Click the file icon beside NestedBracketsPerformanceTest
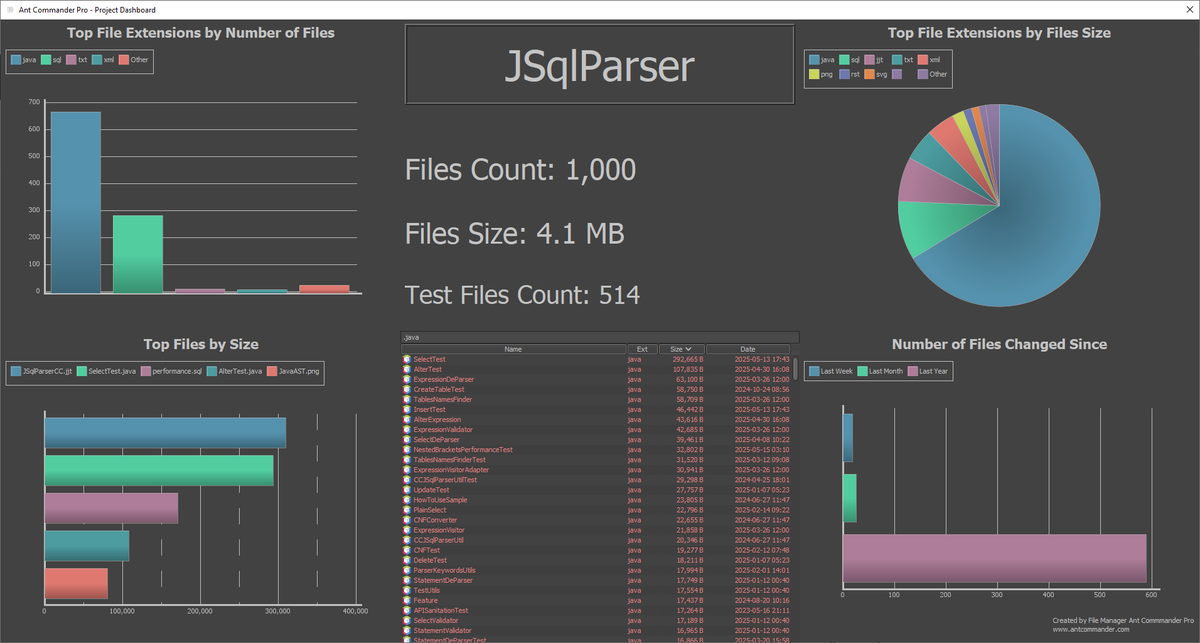The image size is (1200, 643). tap(407, 449)
